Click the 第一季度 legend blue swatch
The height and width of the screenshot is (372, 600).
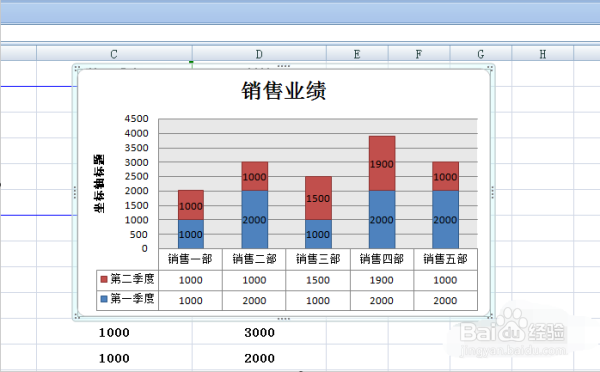click(104, 299)
